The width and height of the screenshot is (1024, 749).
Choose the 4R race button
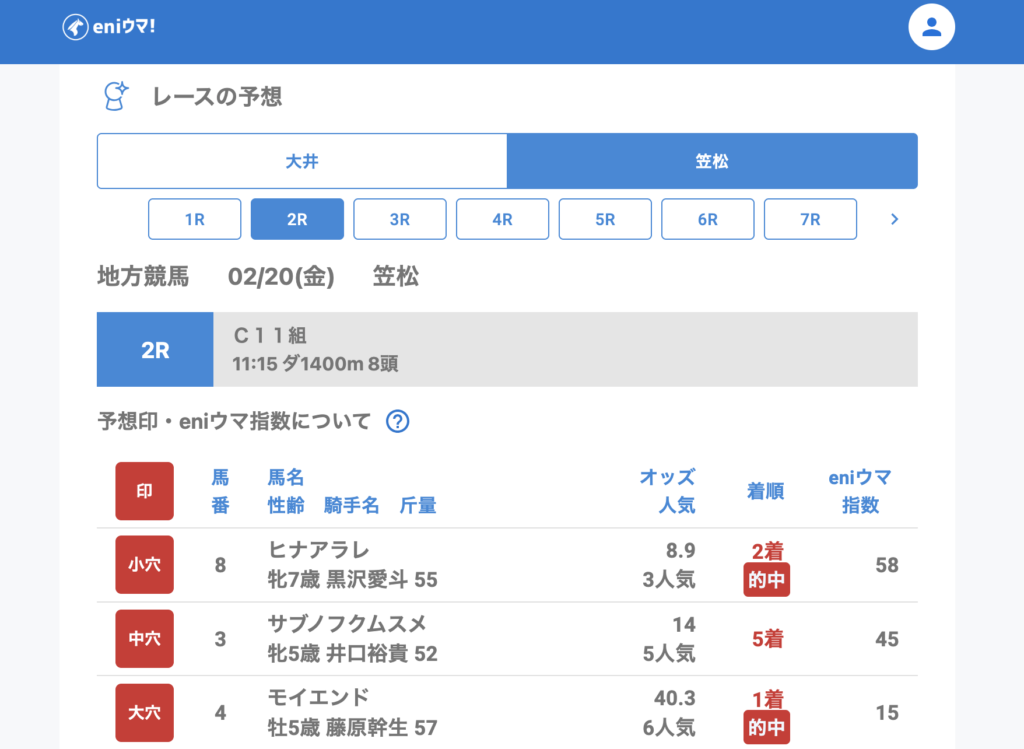pyautogui.click(x=502, y=219)
